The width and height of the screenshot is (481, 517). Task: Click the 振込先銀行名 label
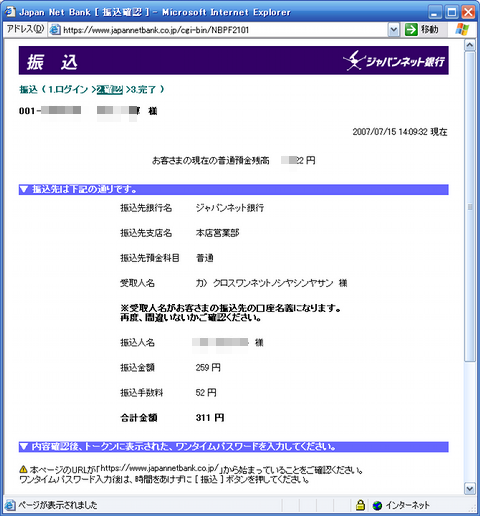(146, 208)
